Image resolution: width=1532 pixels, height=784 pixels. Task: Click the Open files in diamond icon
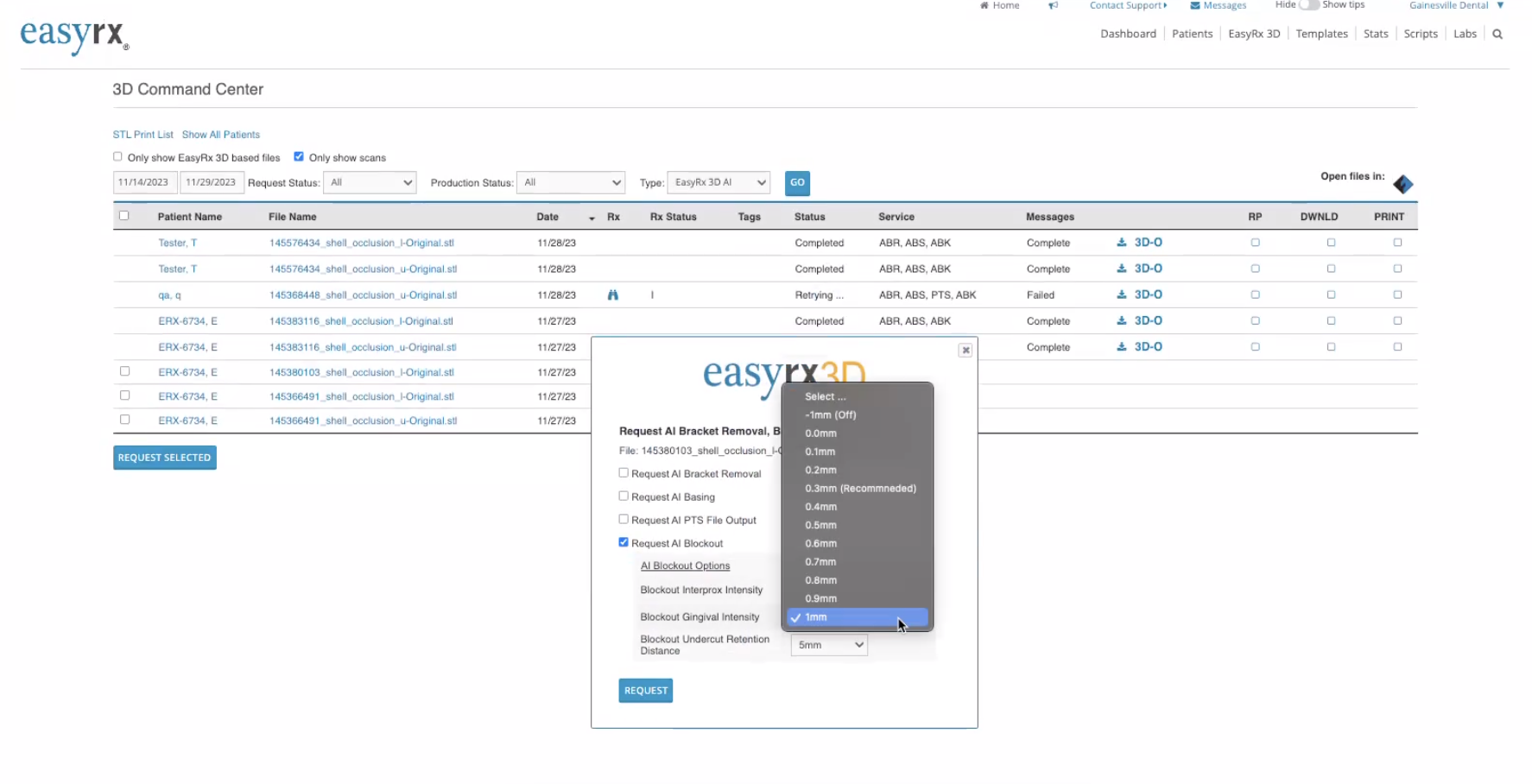tap(1403, 184)
